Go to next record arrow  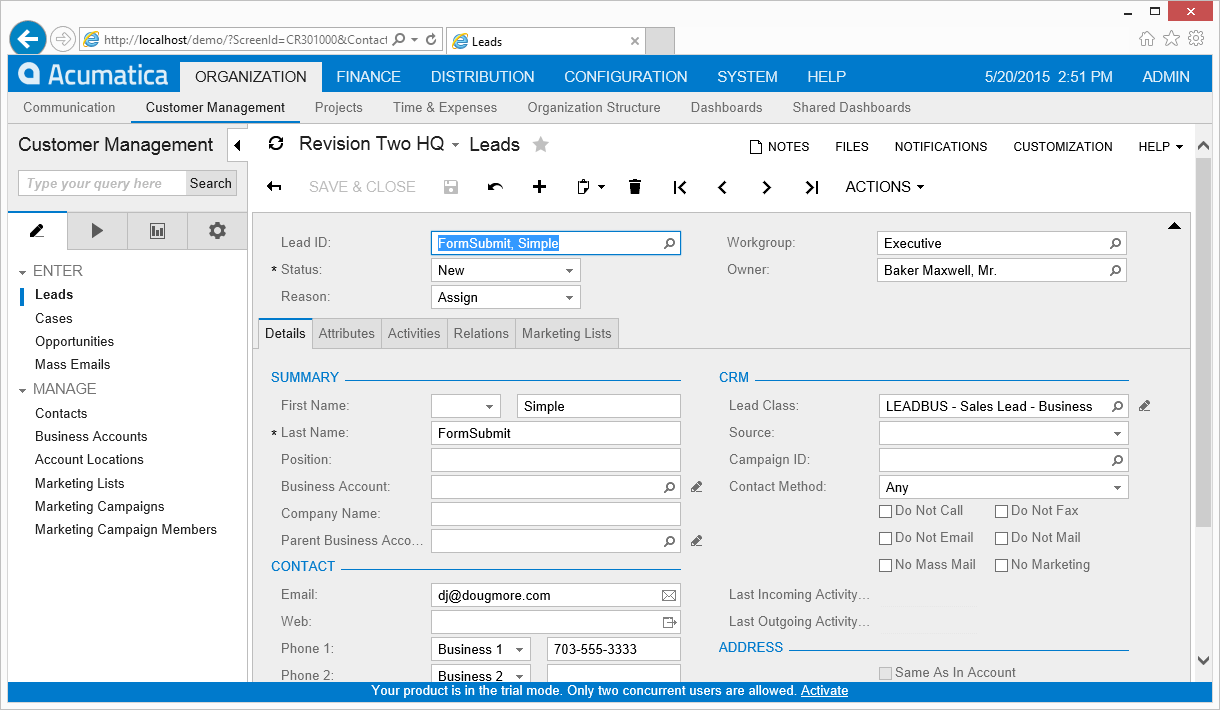click(766, 187)
